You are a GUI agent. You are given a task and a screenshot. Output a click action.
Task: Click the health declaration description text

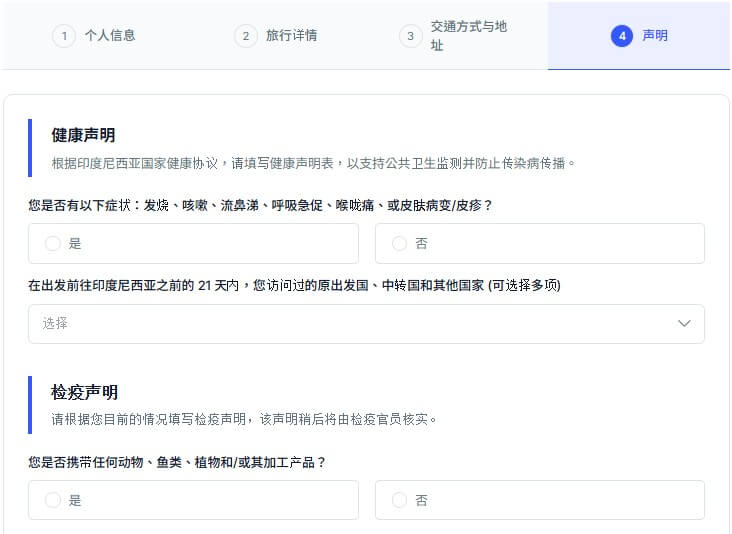[314, 163]
